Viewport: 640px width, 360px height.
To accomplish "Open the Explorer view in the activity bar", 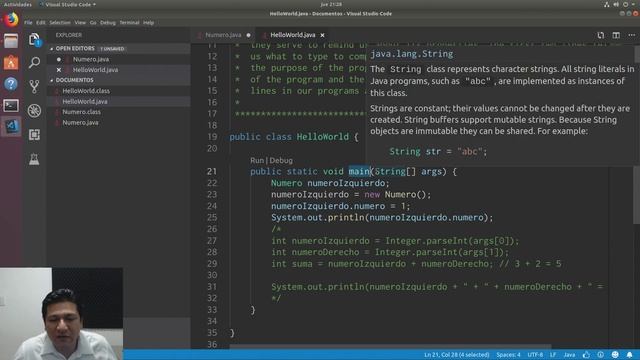I will click(x=35, y=40).
